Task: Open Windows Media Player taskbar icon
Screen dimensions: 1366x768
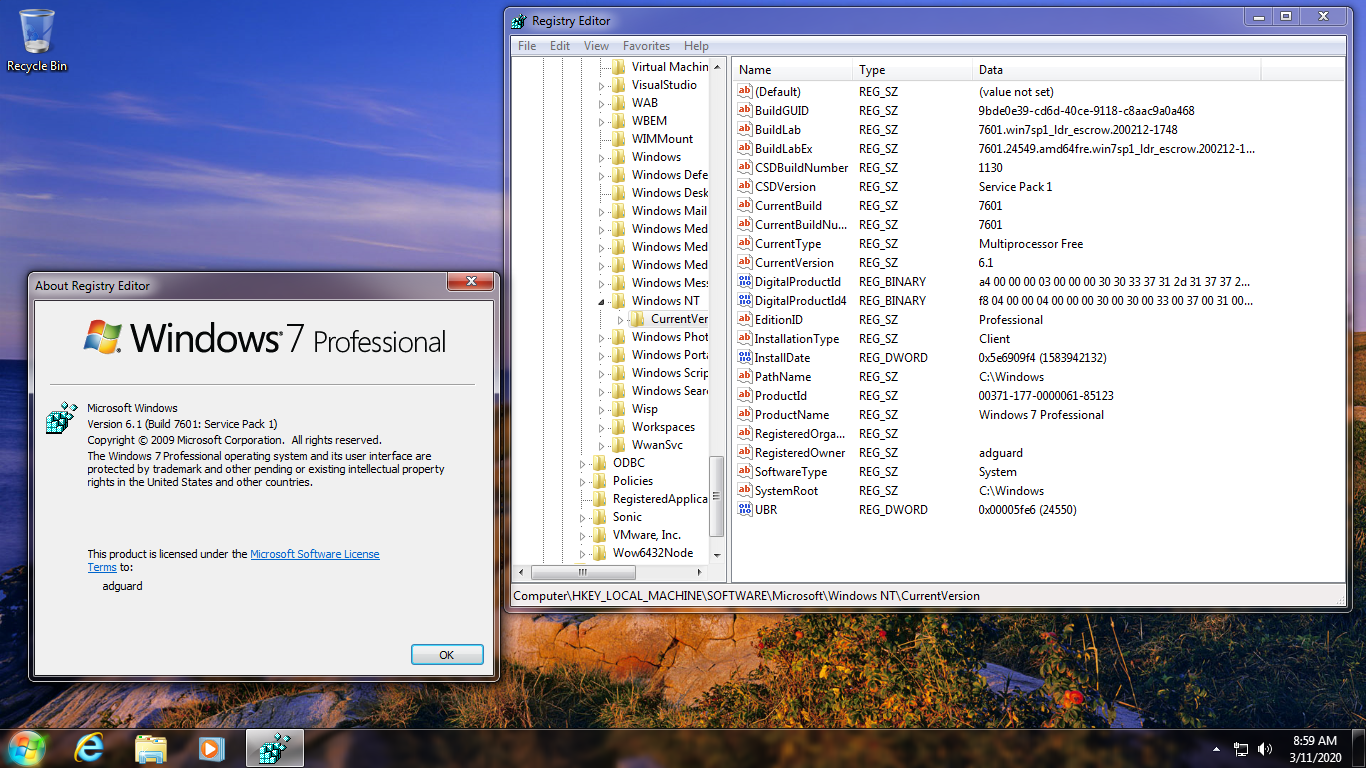Action: (x=210, y=748)
